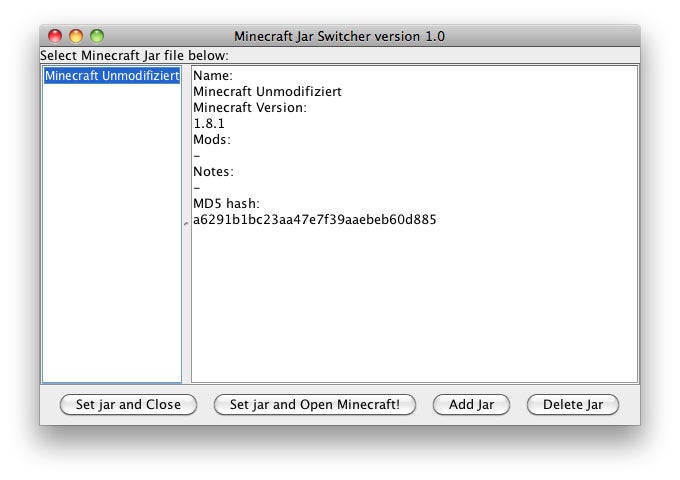This screenshot has width=680, height=480.
Task: Select Minecraft Unmodifiziert in the jar list
Action: pos(111,76)
